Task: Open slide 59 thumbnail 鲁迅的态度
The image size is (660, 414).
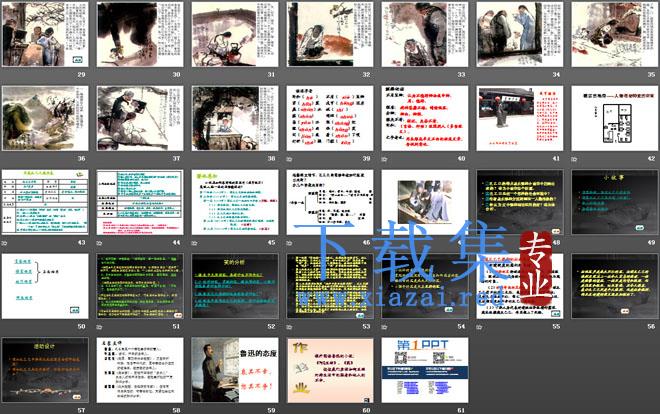Action: [235, 370]
